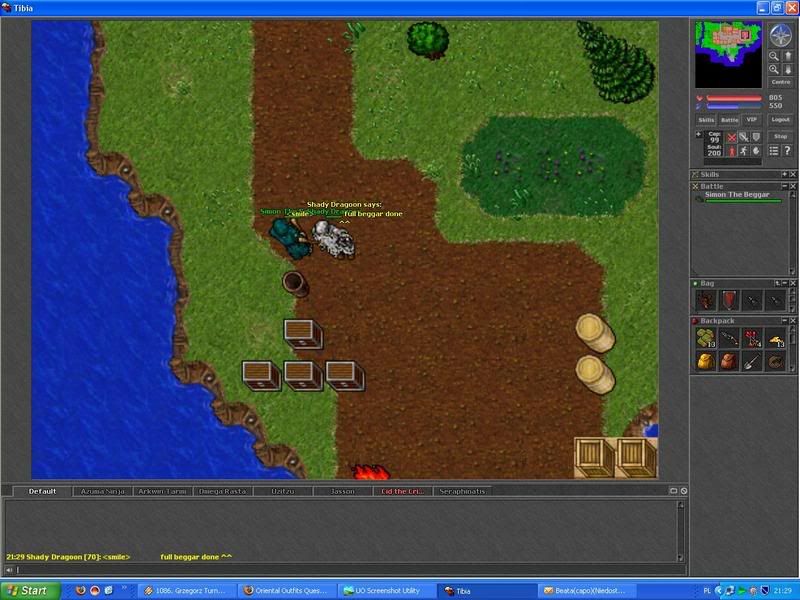The height and width of the screenshot is (600, 800).
Task: Open the yellow backpack item
Action: pyautogui.click(x=706, y=362)
